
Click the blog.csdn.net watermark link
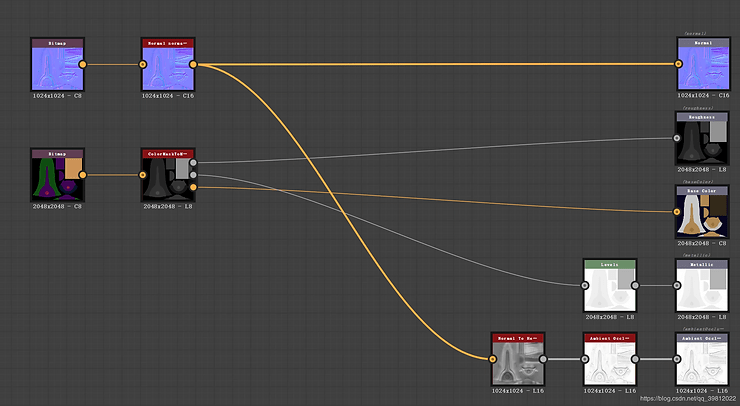pyautogui.click(x=686, y=397)
